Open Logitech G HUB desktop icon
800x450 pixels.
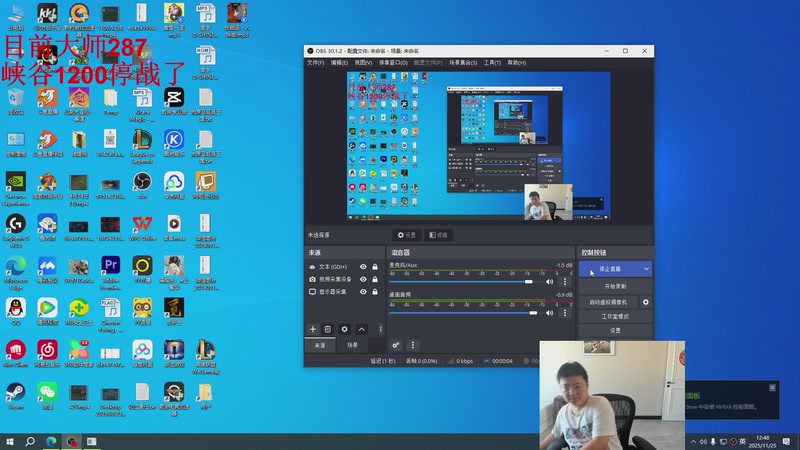coord(16,231)
